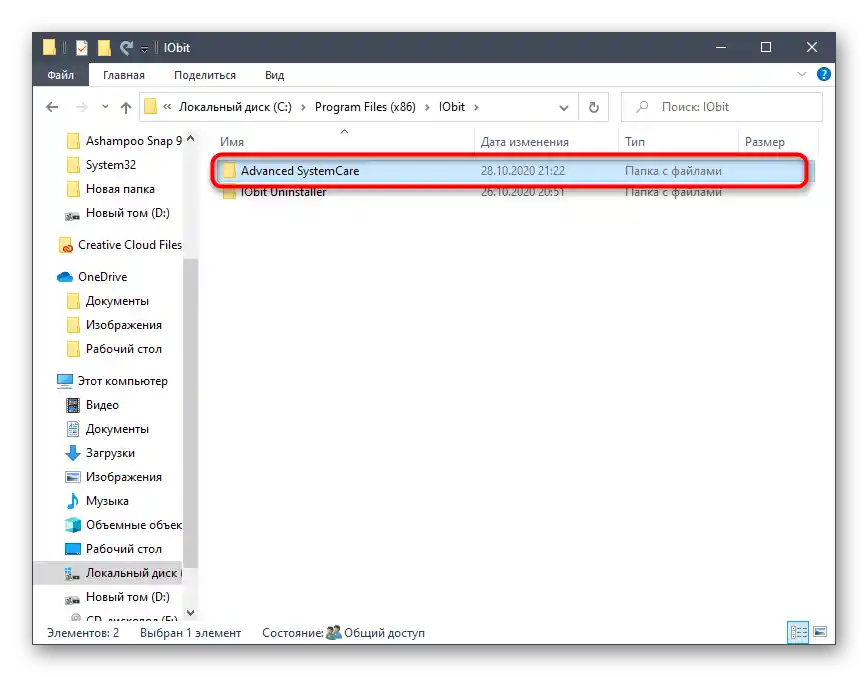Select the second Новый том (D:) under Этот компьютер
This screenshot has height=677, width=868.
point(127,597)
